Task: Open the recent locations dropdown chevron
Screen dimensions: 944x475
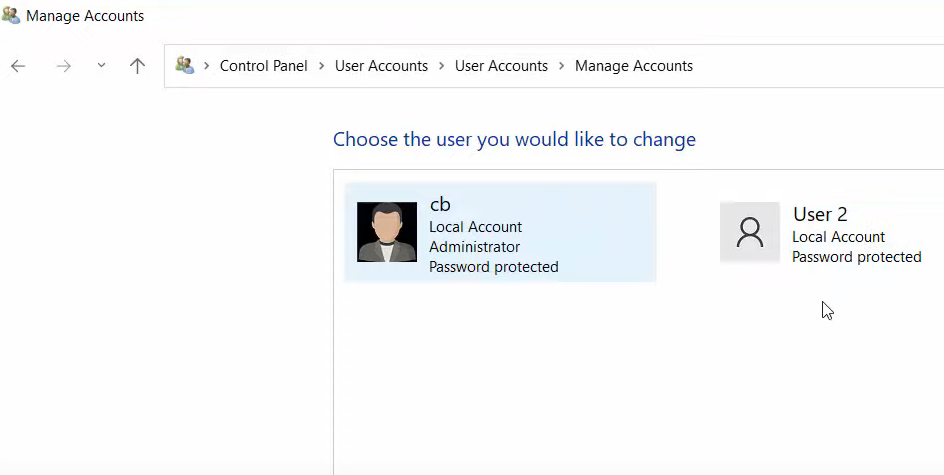Action: [x=101, y=66]
